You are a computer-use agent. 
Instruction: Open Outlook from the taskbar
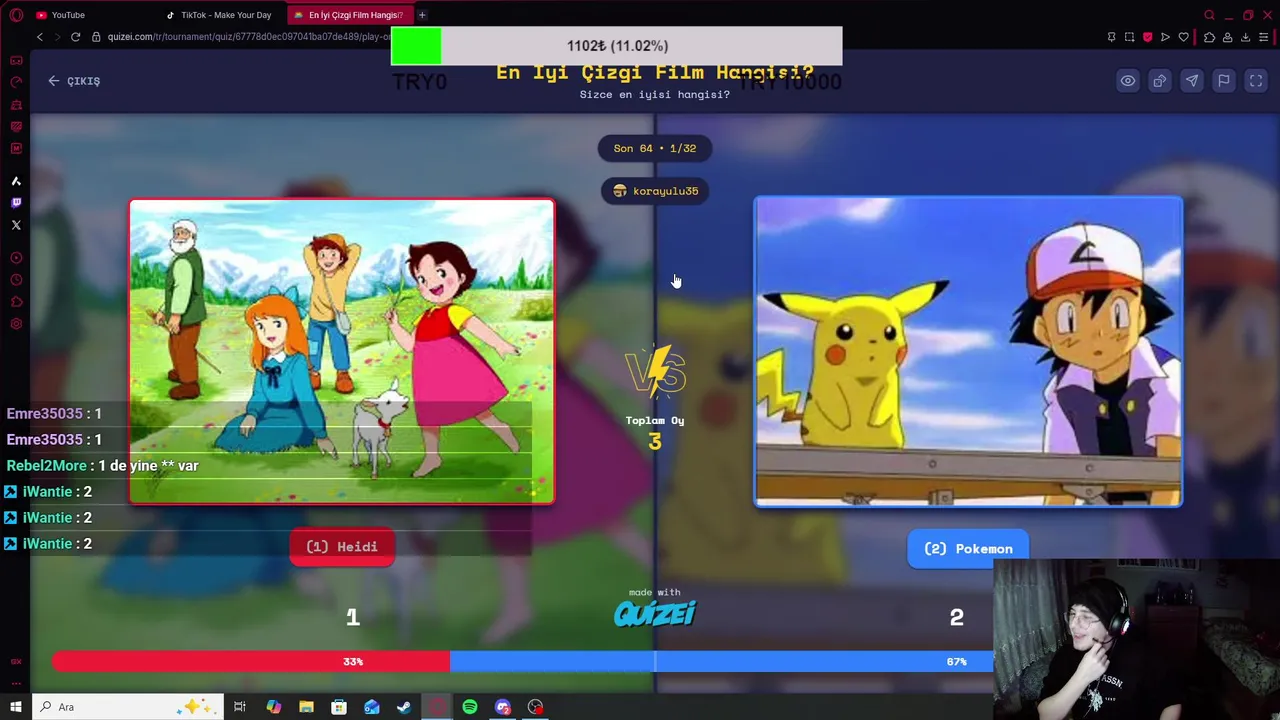pos(372,707)
